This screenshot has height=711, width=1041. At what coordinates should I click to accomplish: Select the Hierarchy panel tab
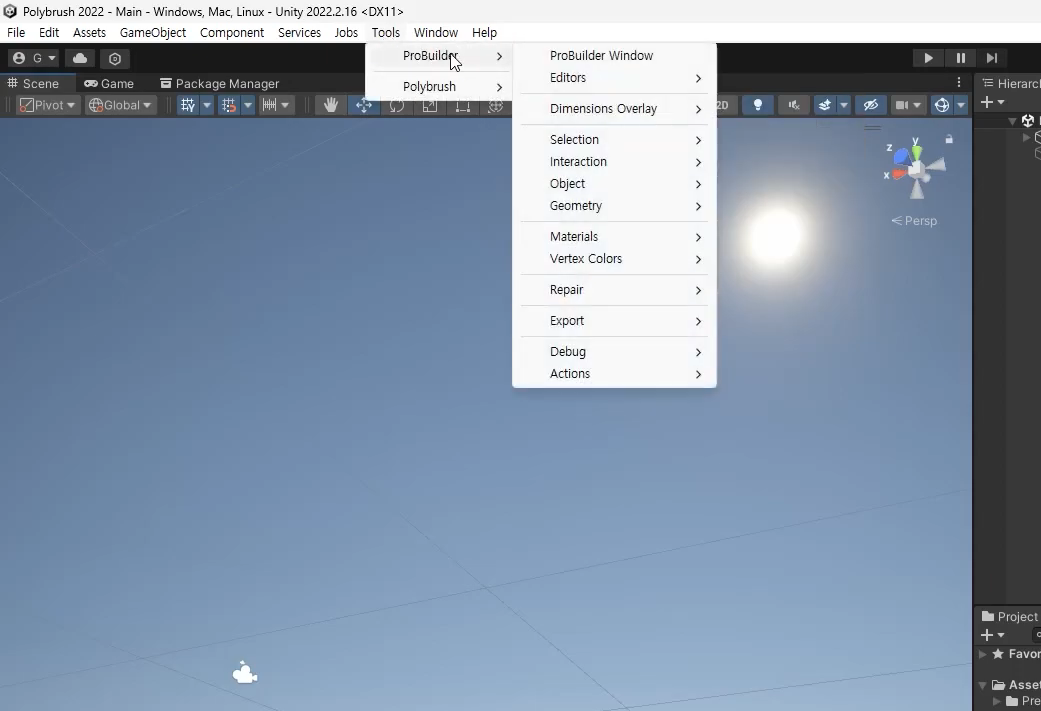tap(1010, 83)
